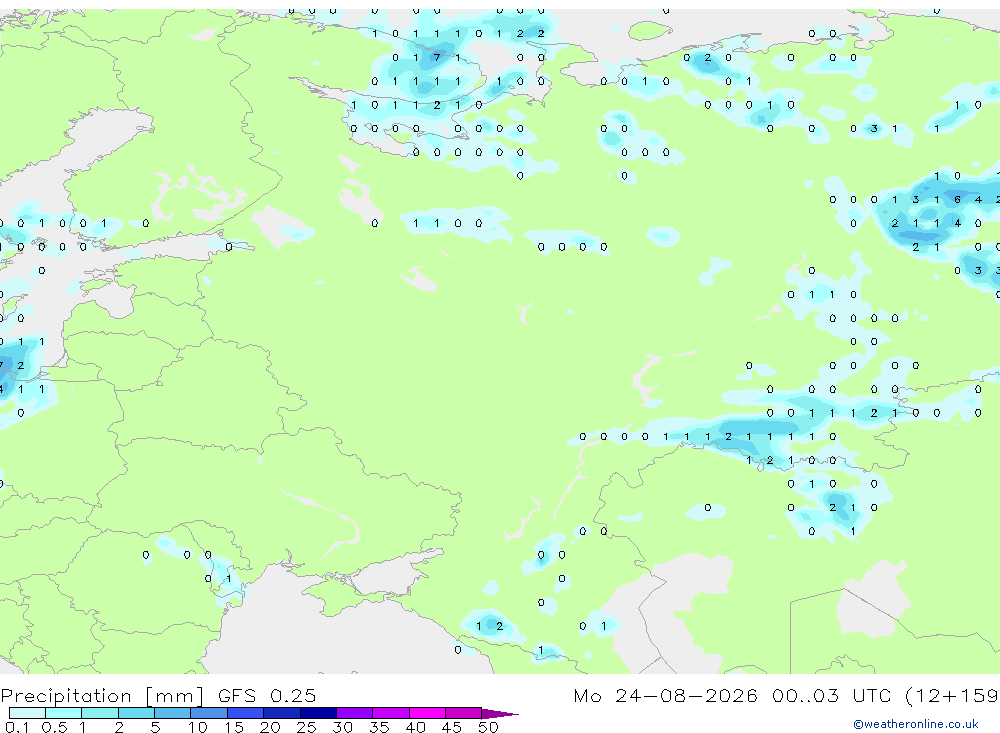Click the "0.5" legend scale label
This screenshot has width=1000, height=733.
click(54, 727)
